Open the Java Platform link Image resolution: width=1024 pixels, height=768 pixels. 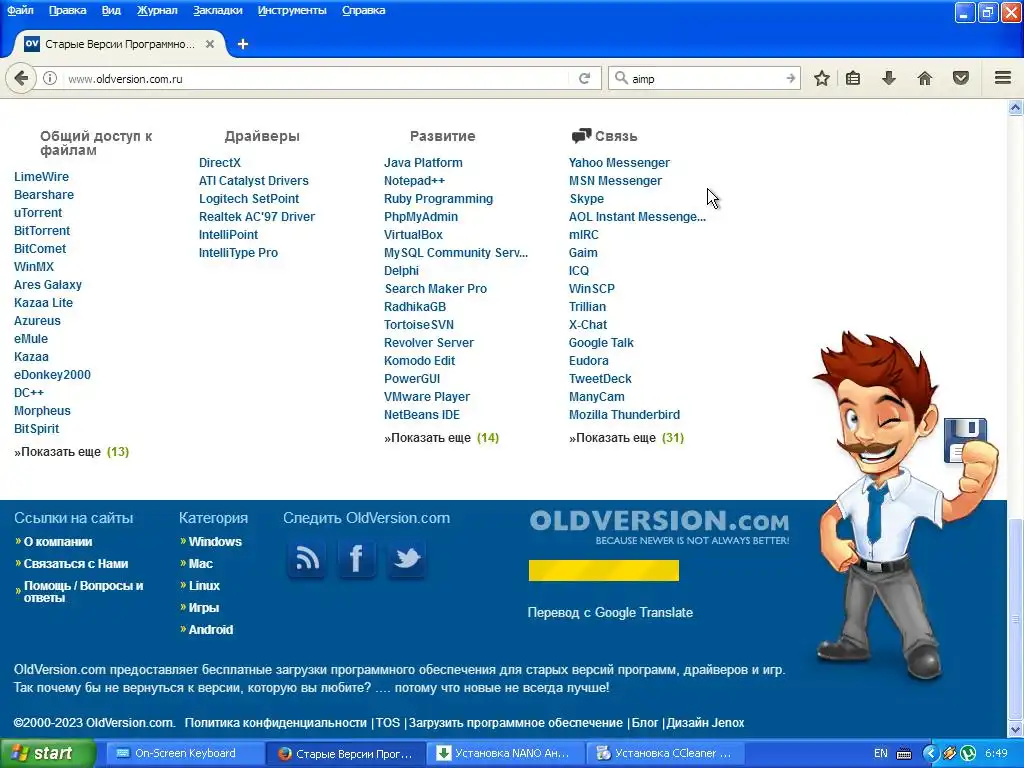pos(423,163)
